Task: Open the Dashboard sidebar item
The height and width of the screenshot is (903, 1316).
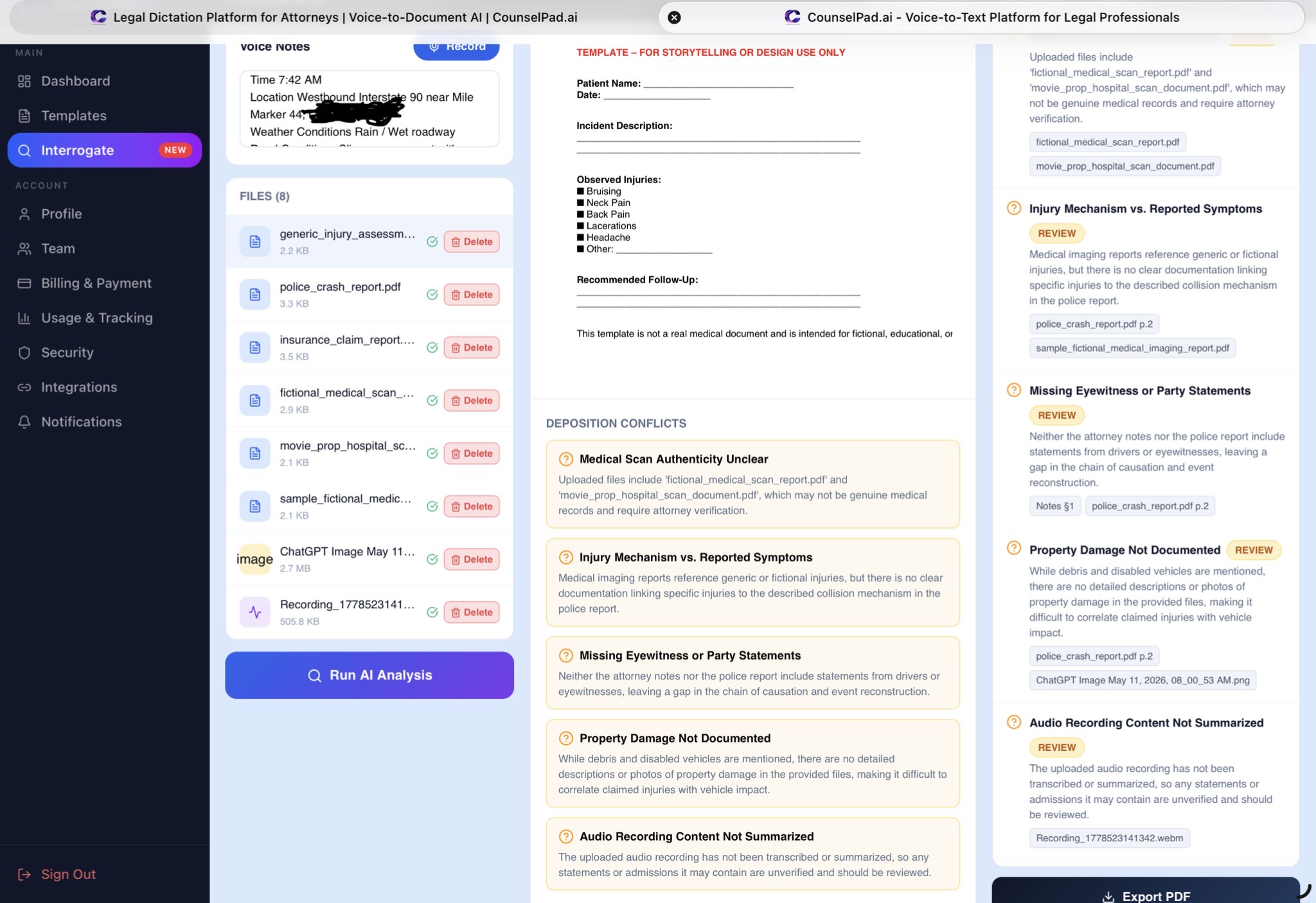Action: click(75, 81)
